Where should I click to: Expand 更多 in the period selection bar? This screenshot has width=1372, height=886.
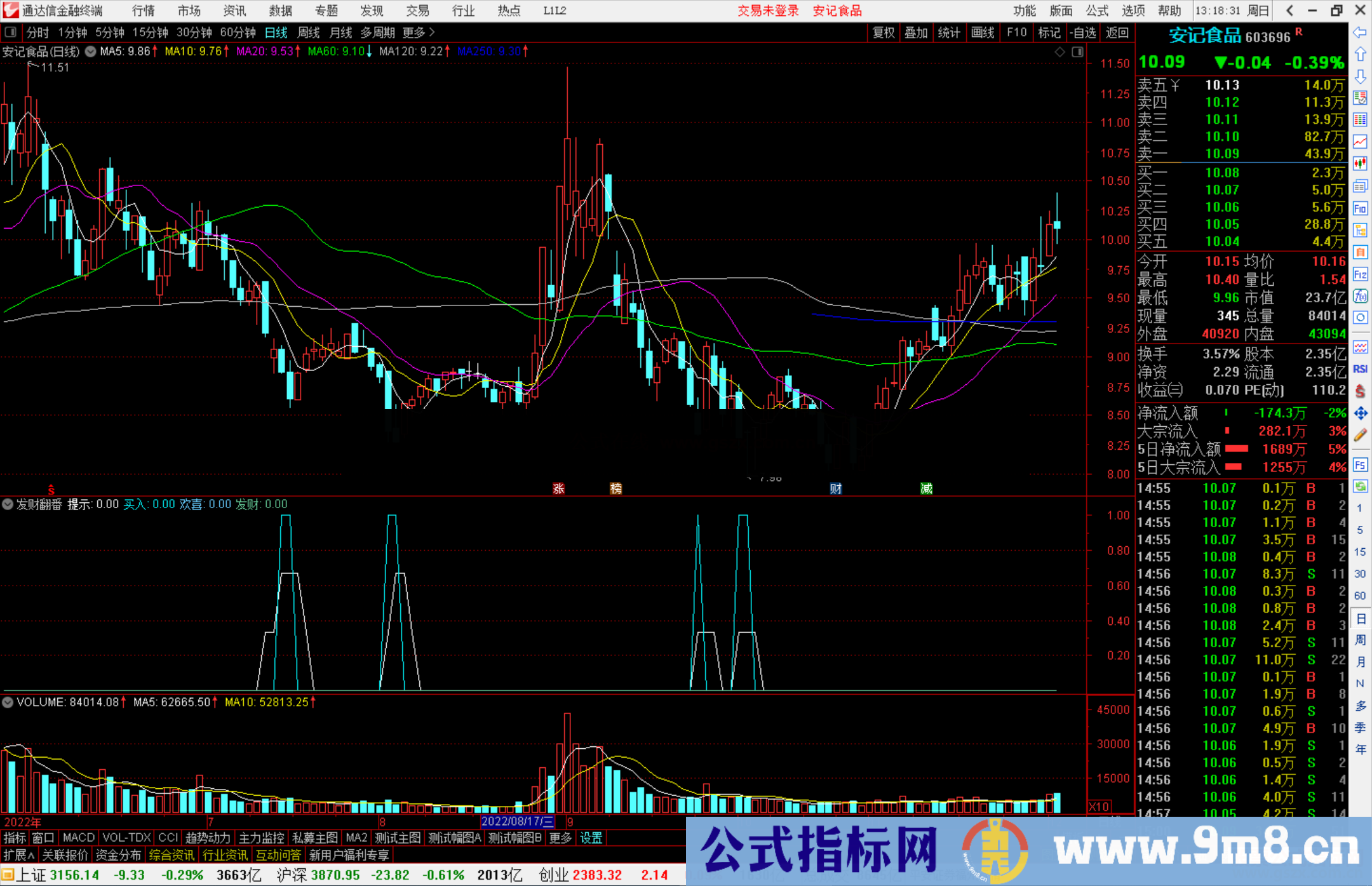pos(412,32)
